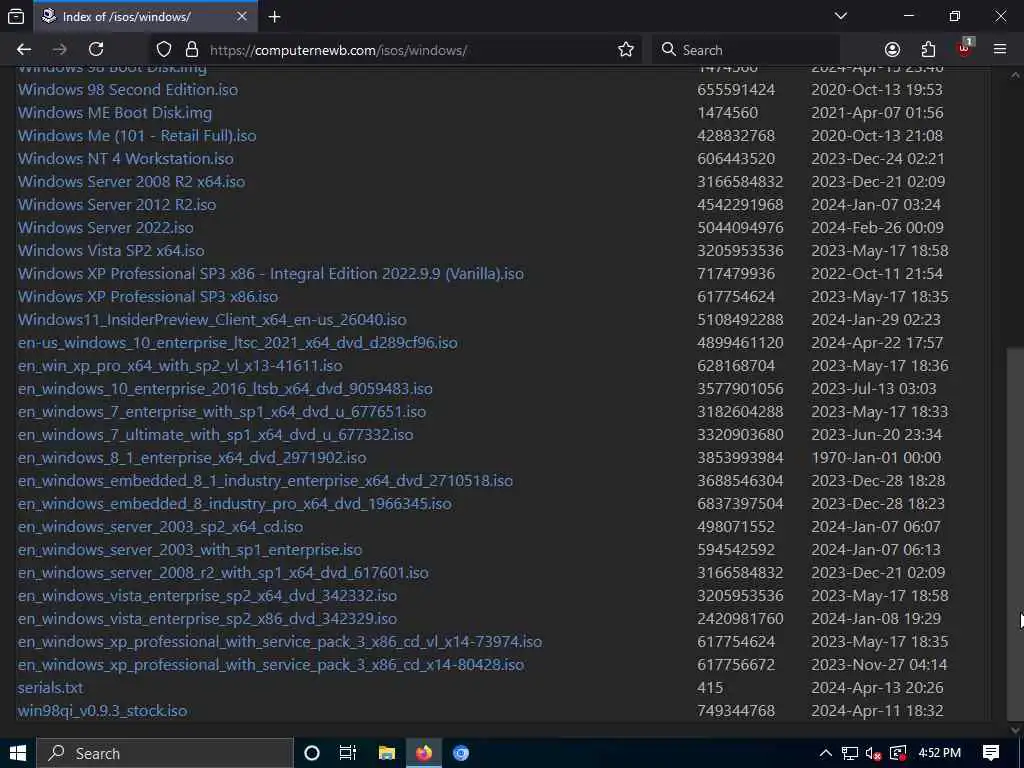Show hidden system tray icons
Screen dimensions: 1024x768
pos(825,753)
